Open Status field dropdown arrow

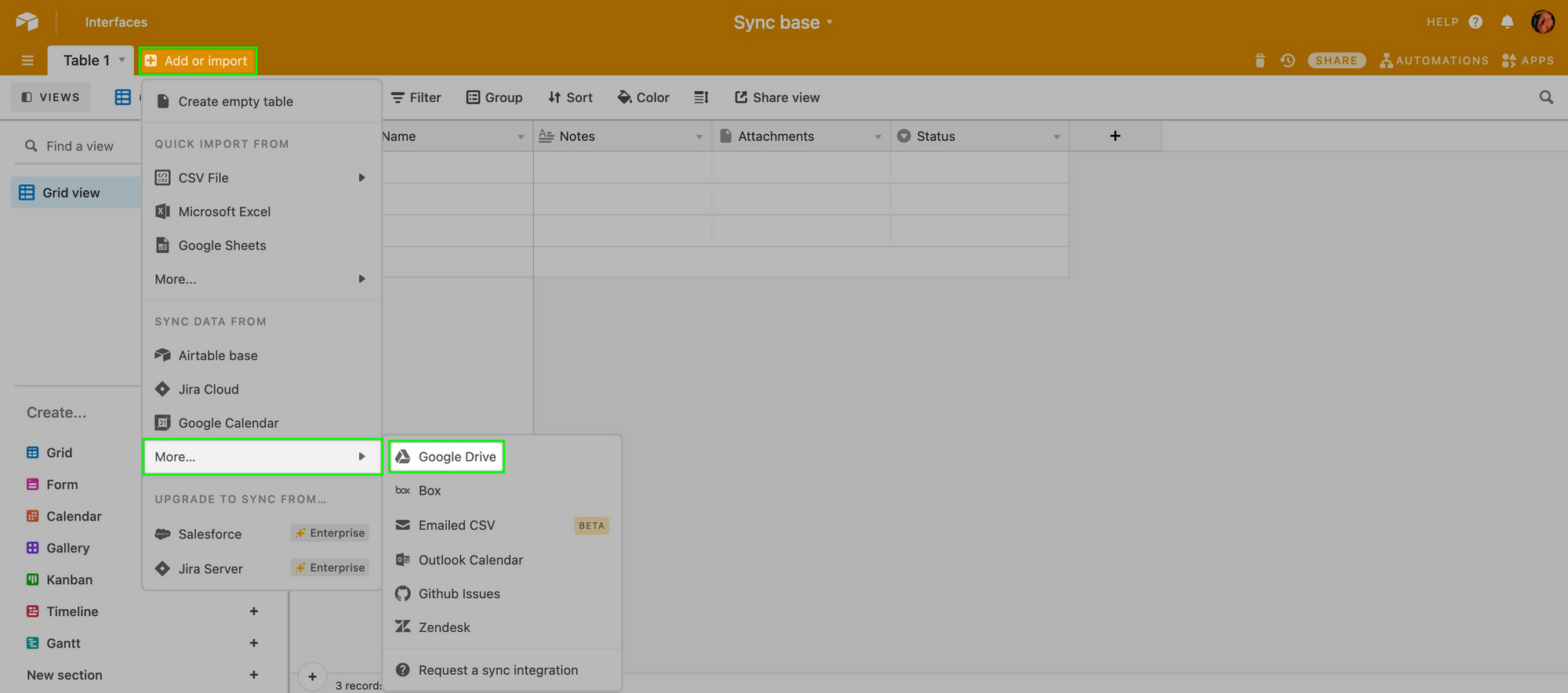(x=1057, y=136)
